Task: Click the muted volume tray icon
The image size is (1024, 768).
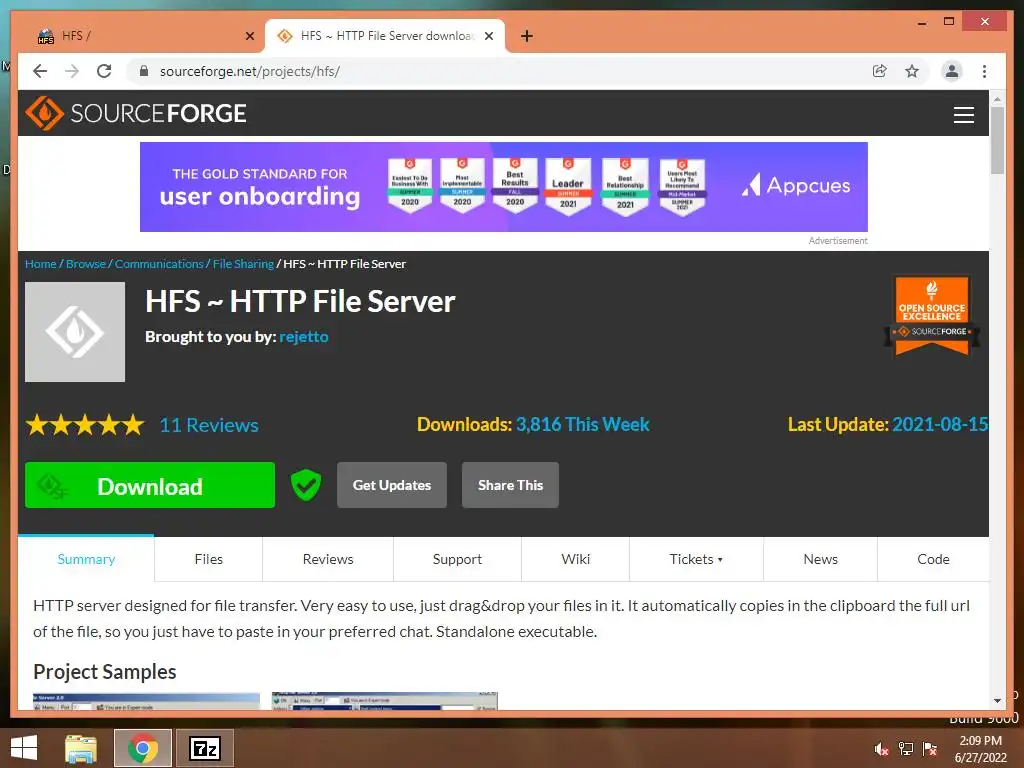Action: (x=881, y=749)
